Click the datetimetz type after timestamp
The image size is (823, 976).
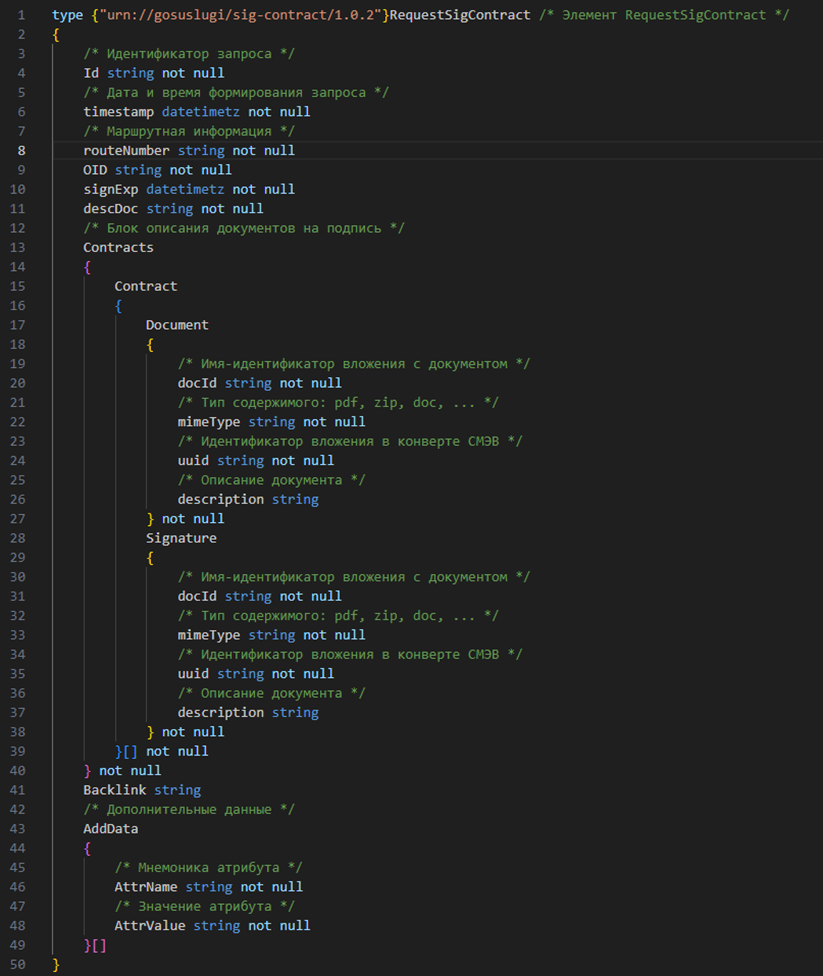pos(200,112)
